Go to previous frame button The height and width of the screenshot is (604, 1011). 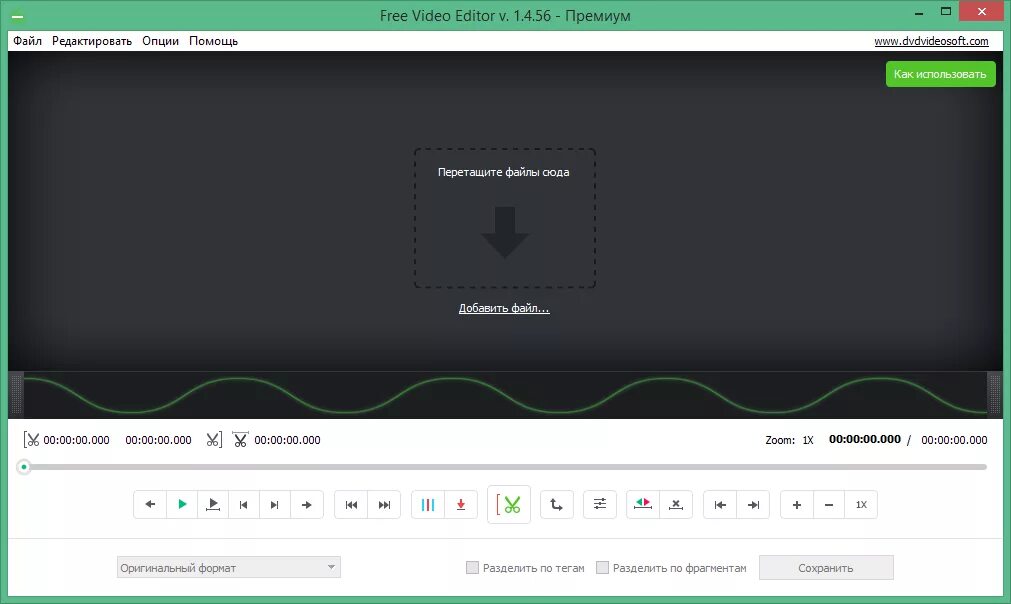(244, 505)
